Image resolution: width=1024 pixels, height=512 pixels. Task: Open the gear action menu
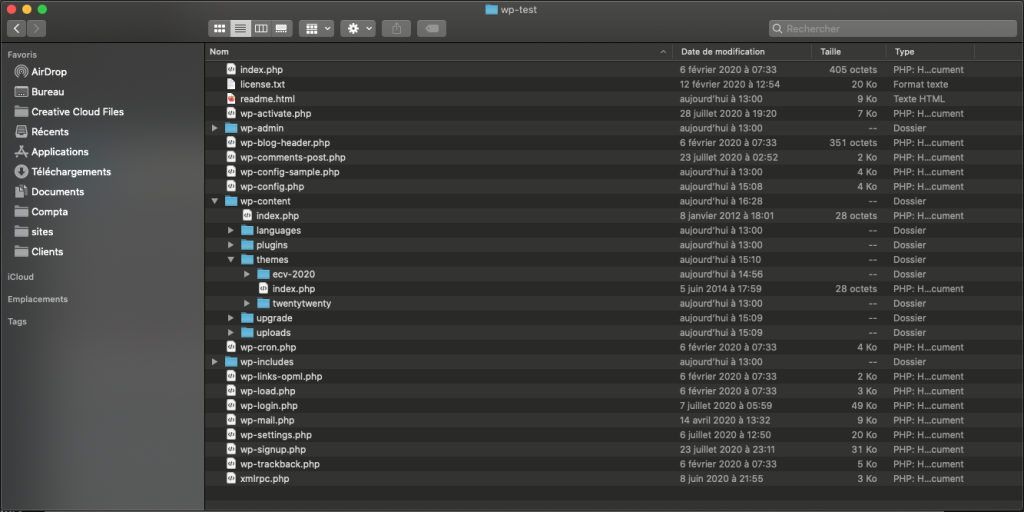pos(357,29)
